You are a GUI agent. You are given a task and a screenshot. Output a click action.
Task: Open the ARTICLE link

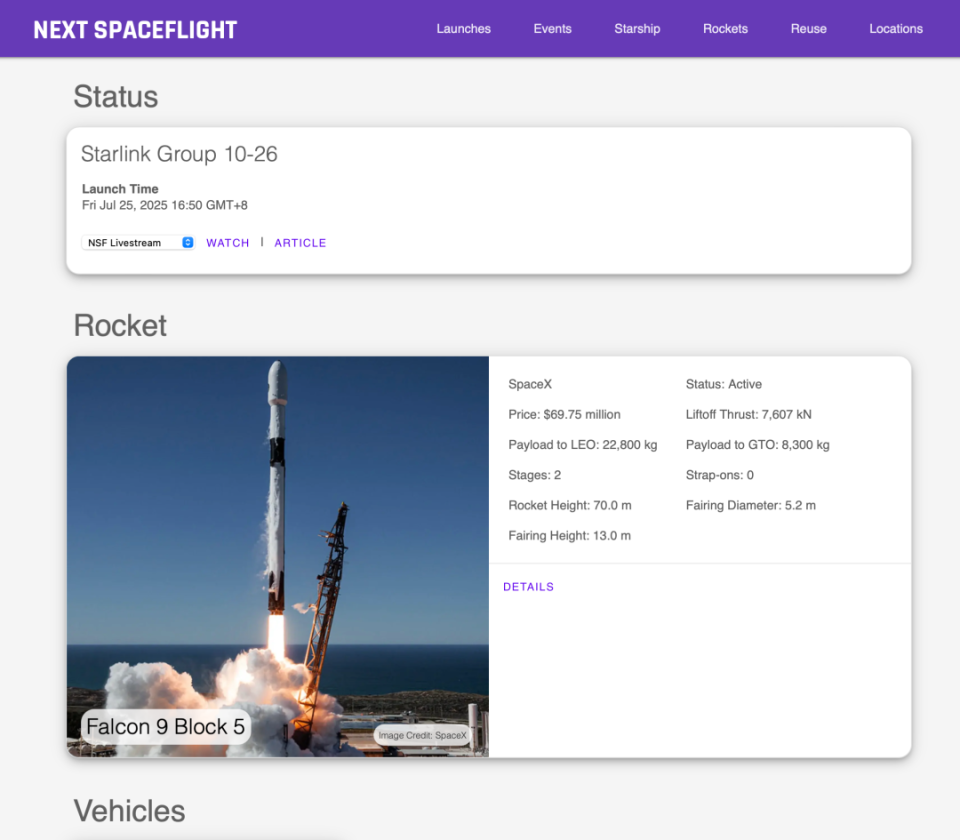click(x=300, y=243)
